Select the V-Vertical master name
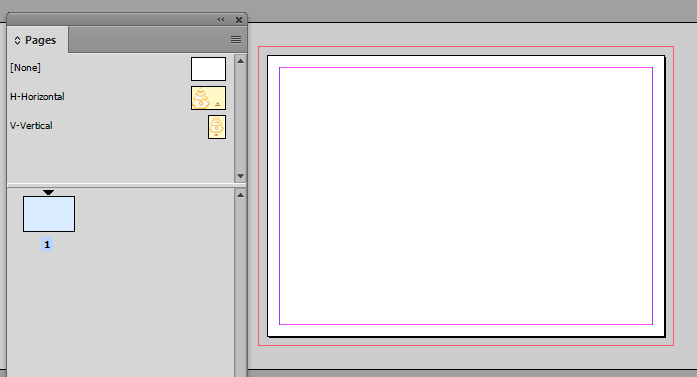This screenshot has height=377, width=697. tap(31, 126)
